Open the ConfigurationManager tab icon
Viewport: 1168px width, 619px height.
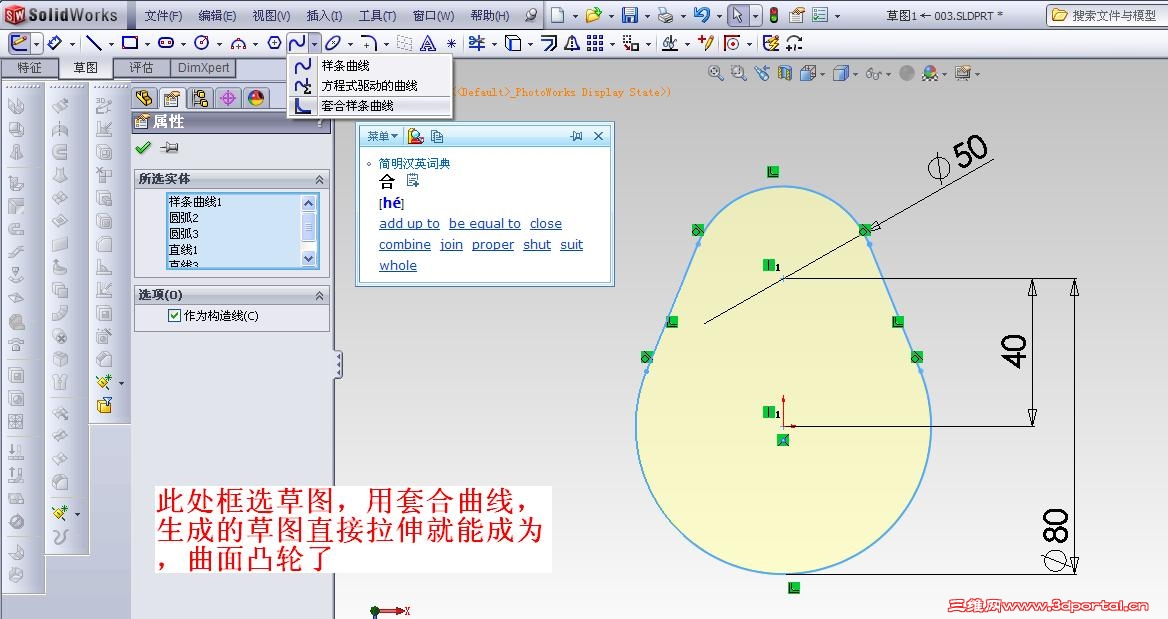tap(200, 98)
